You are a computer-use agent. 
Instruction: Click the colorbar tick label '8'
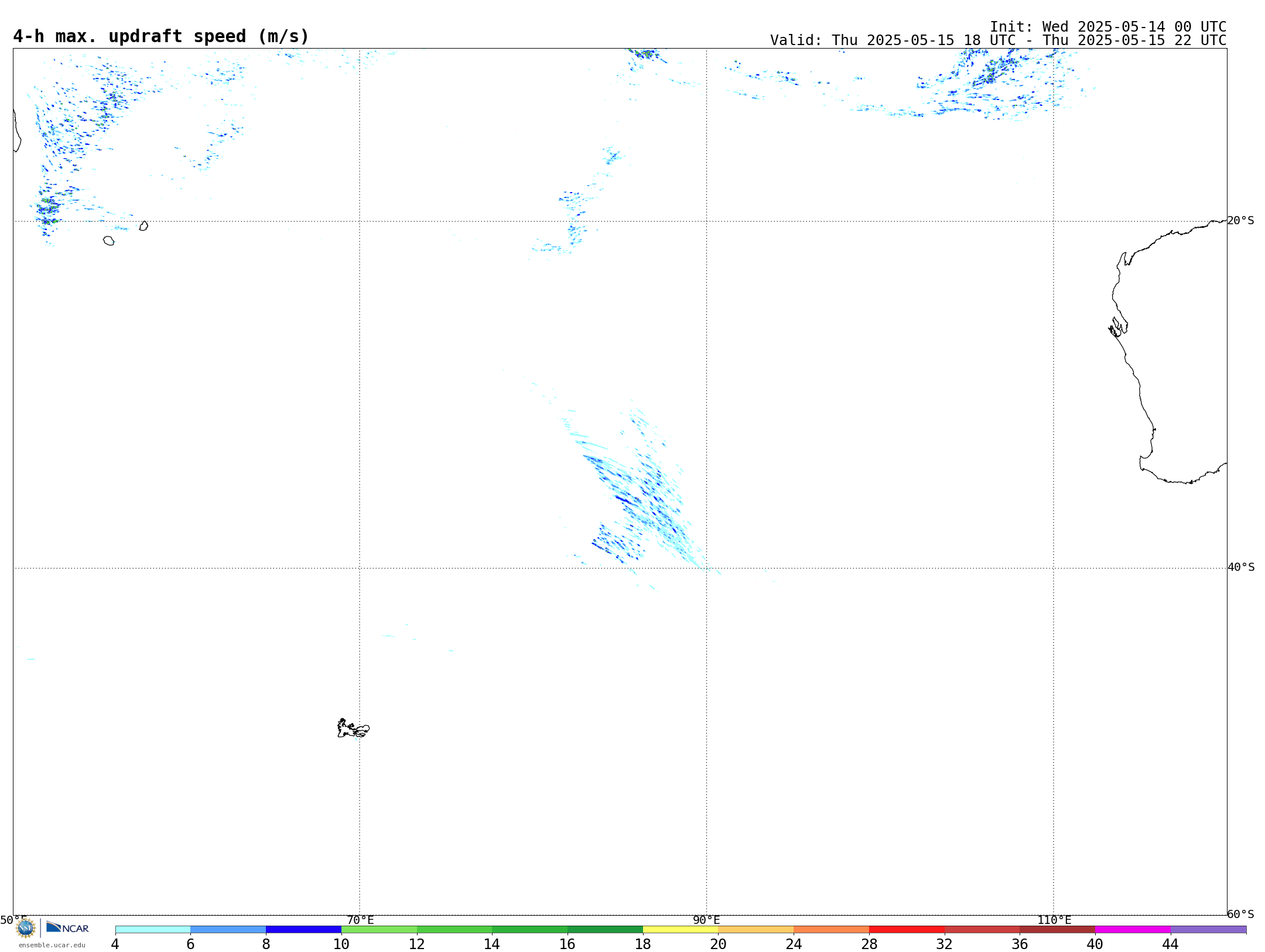pos(266,944)
